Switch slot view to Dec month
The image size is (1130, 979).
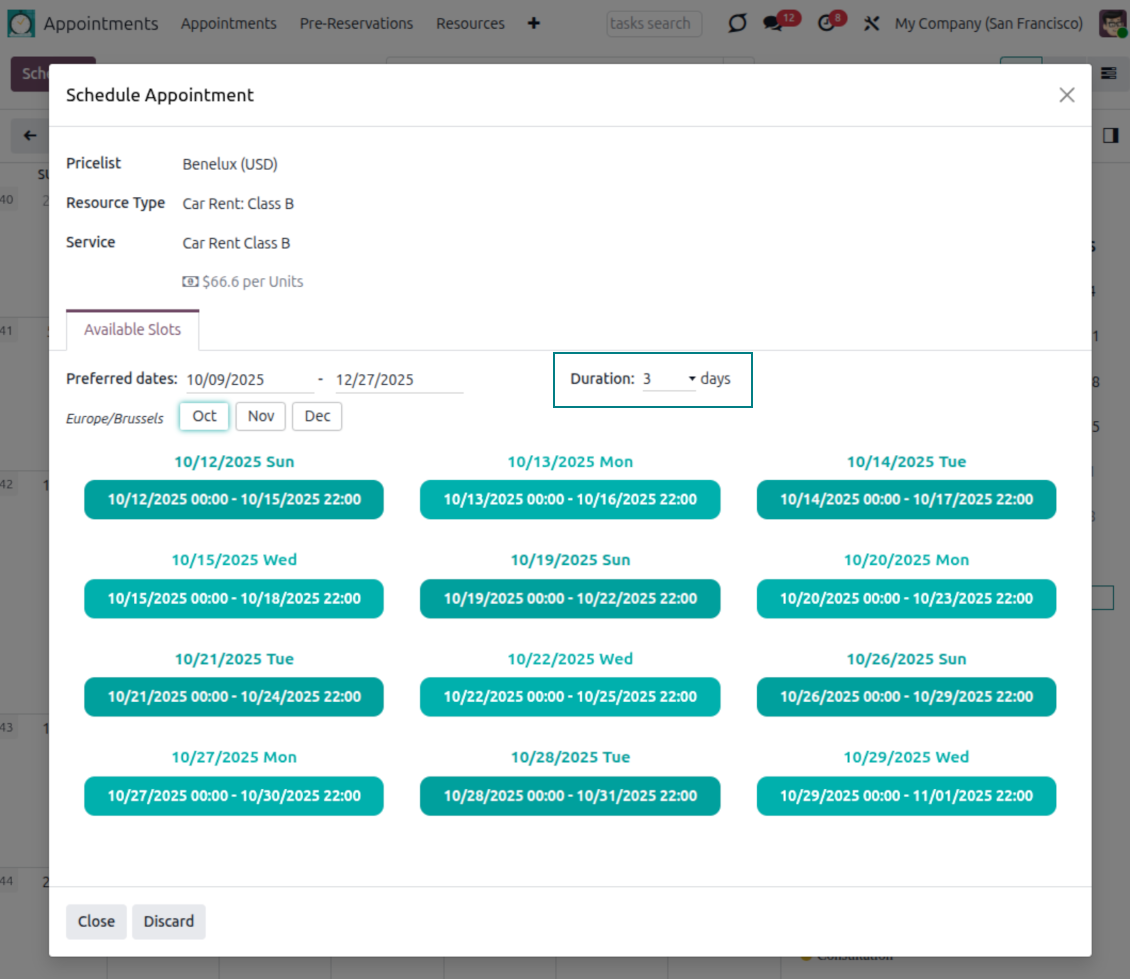(x=317, y=416)
